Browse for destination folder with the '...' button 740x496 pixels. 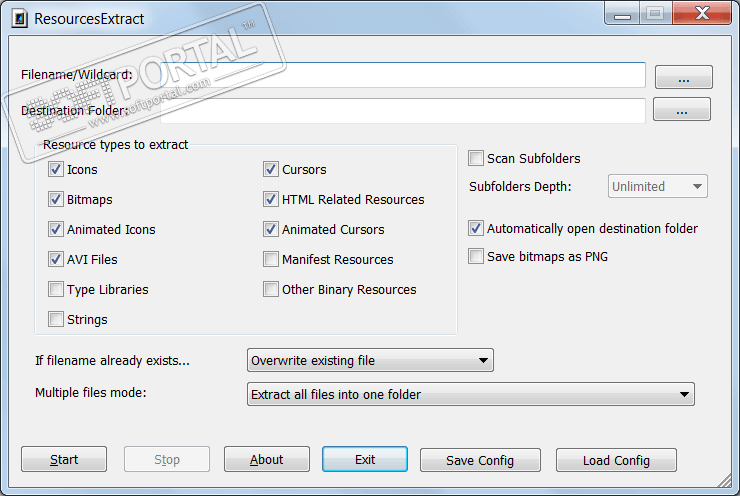(x=681, y=109)
